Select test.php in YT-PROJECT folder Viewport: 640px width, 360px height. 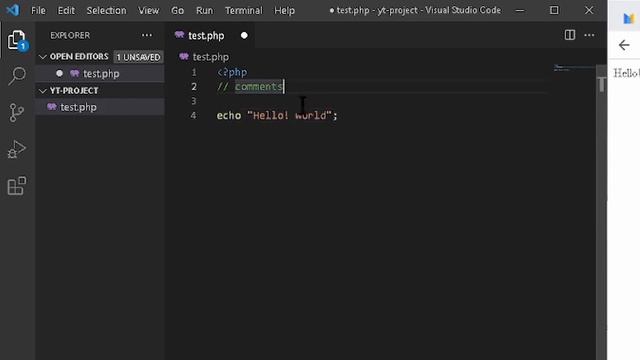[100, 107]
